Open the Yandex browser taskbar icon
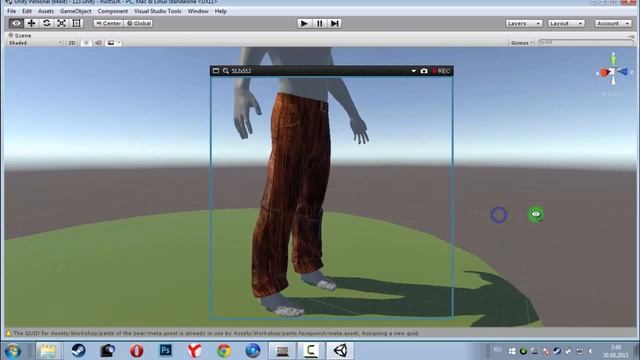640x360 pixels. click(195, 351)
